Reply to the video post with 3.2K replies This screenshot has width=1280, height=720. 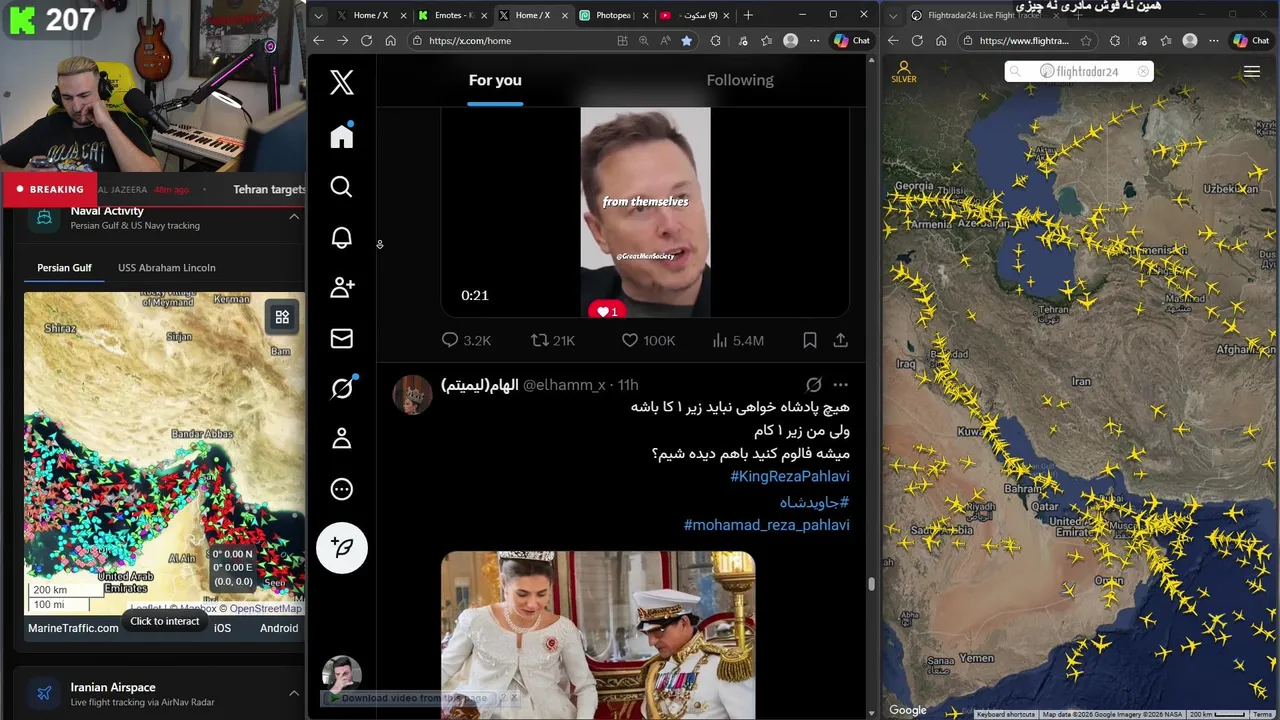[466, 341]
